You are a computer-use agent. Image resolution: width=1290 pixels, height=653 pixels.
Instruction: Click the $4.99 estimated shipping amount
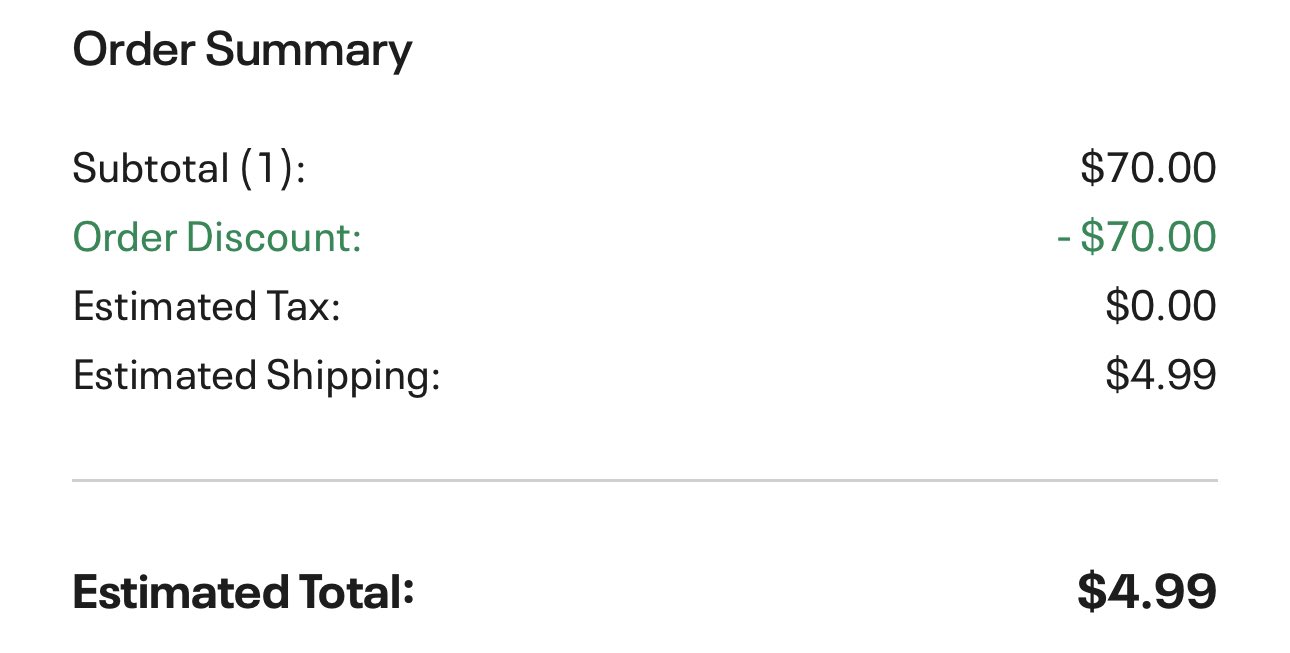pos(1161,375)
